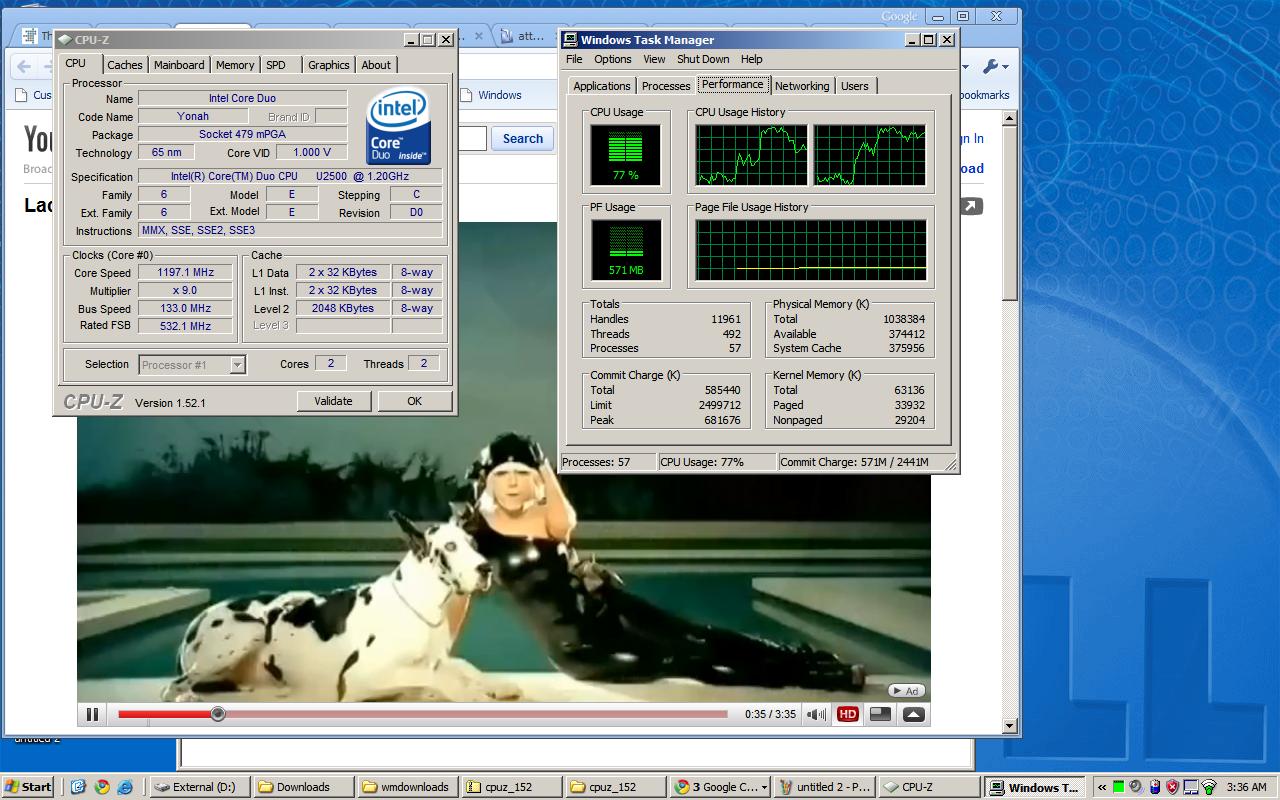This screenshot has height=800, width=1280.
Task: Click the Validate button in CPU-Z
Action: click(x=333, y=401)
